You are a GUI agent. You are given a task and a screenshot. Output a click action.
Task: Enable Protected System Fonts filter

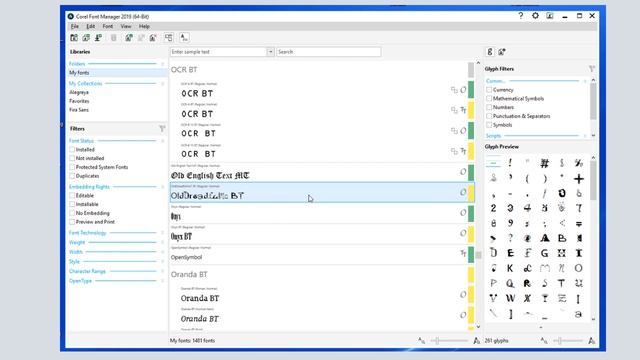pyautogui.click(x=72, y=167)
